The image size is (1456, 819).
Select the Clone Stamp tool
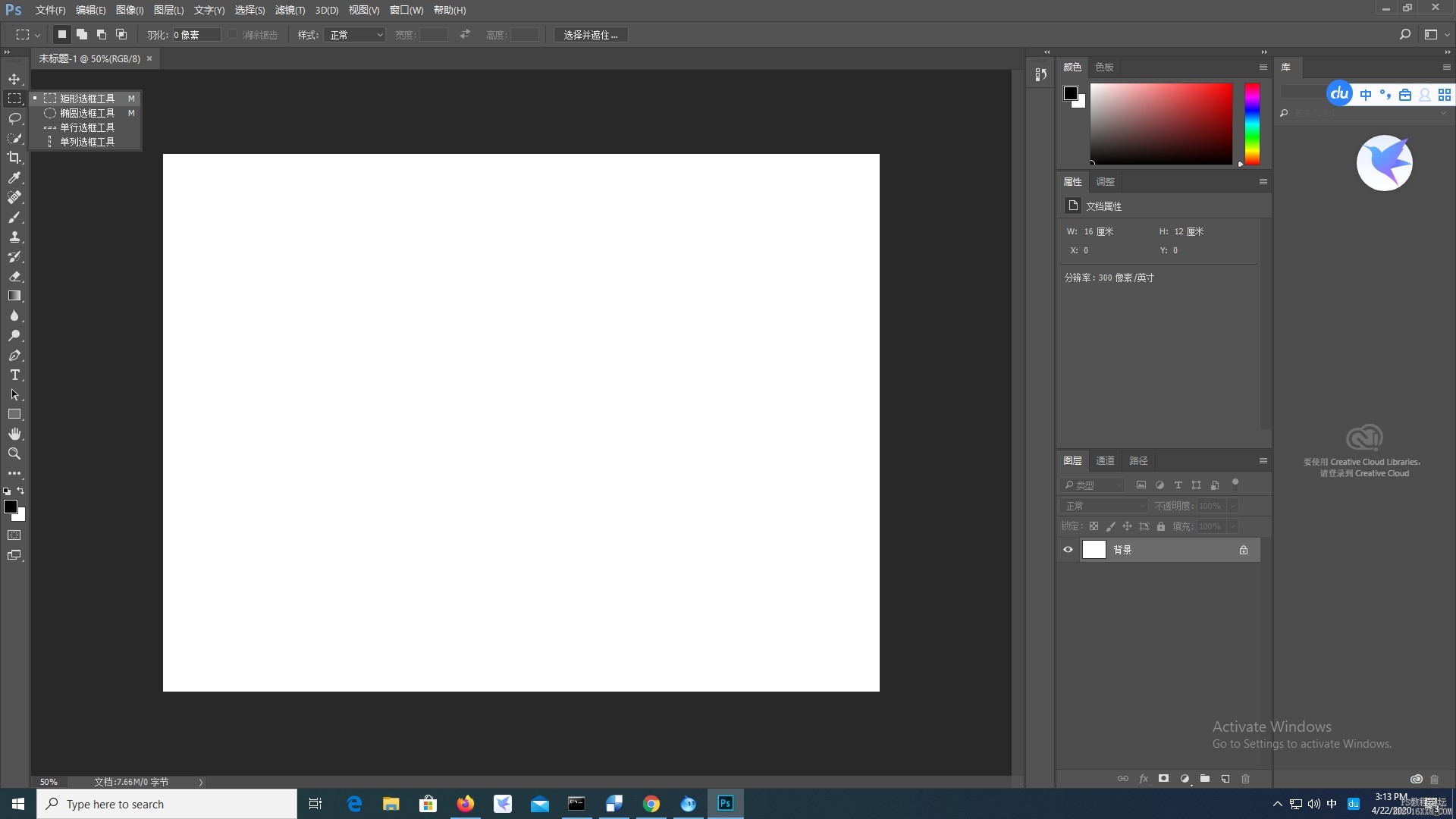14,237
